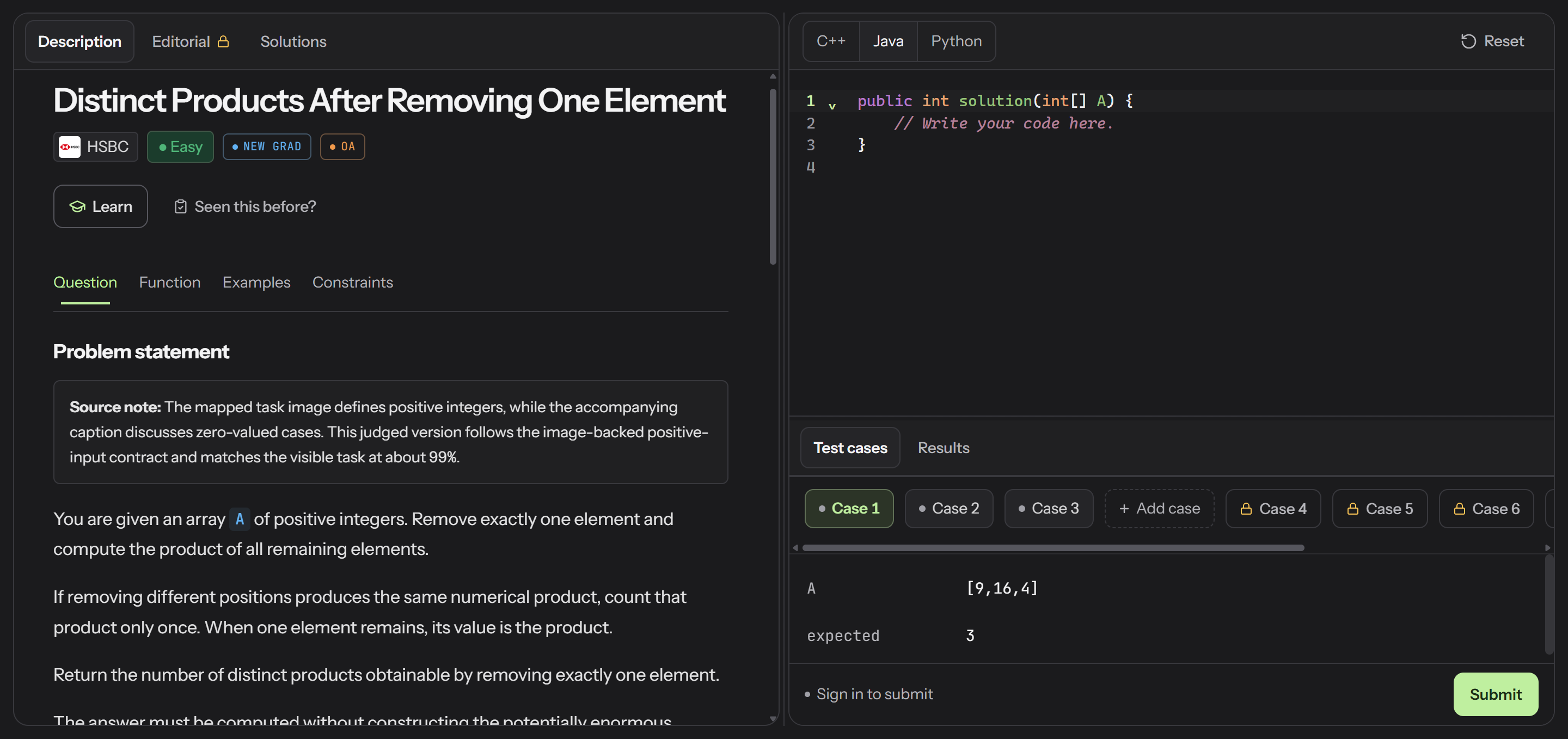Viewport: 1568px width, 739px height.
Task: Click description scrollbar up arrow
Action: pos(773,77)
